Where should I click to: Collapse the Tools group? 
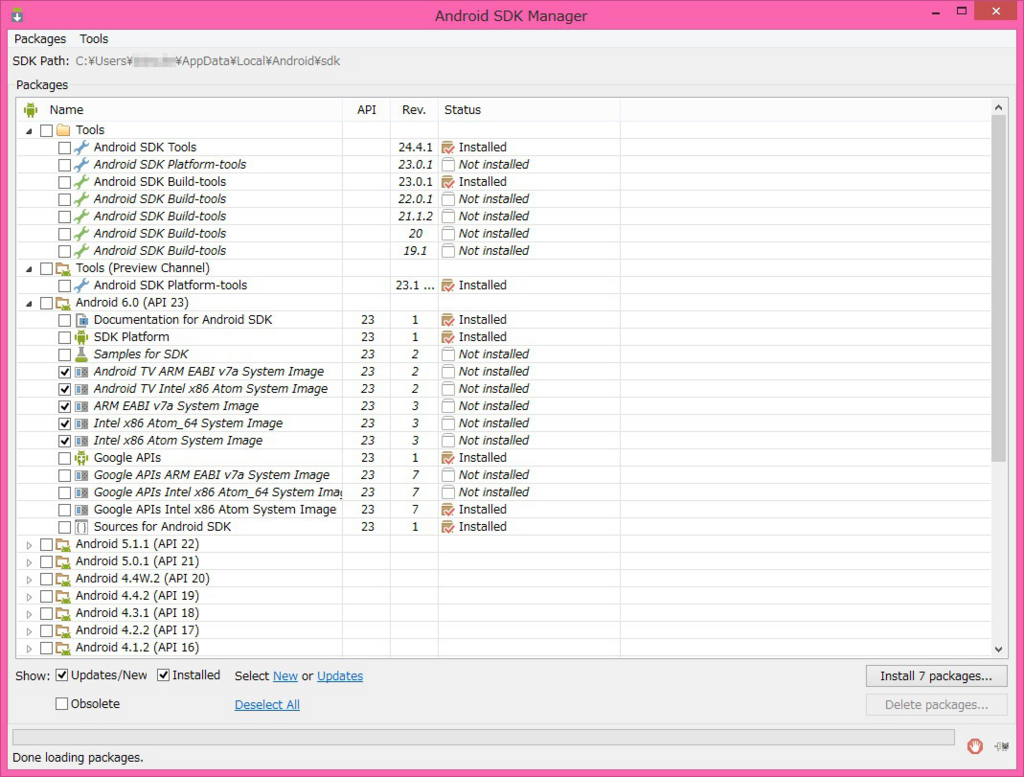[29, 131]
